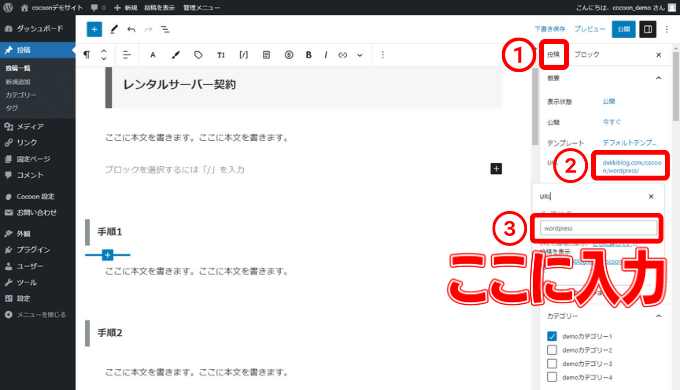Select the marker highlighter icon
Viewport: 680px width, 390px height.
(176, 55)
